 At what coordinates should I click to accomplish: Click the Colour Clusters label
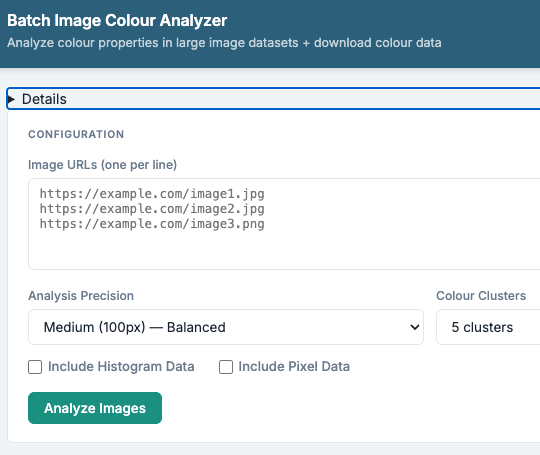click(x=481, y=296)
